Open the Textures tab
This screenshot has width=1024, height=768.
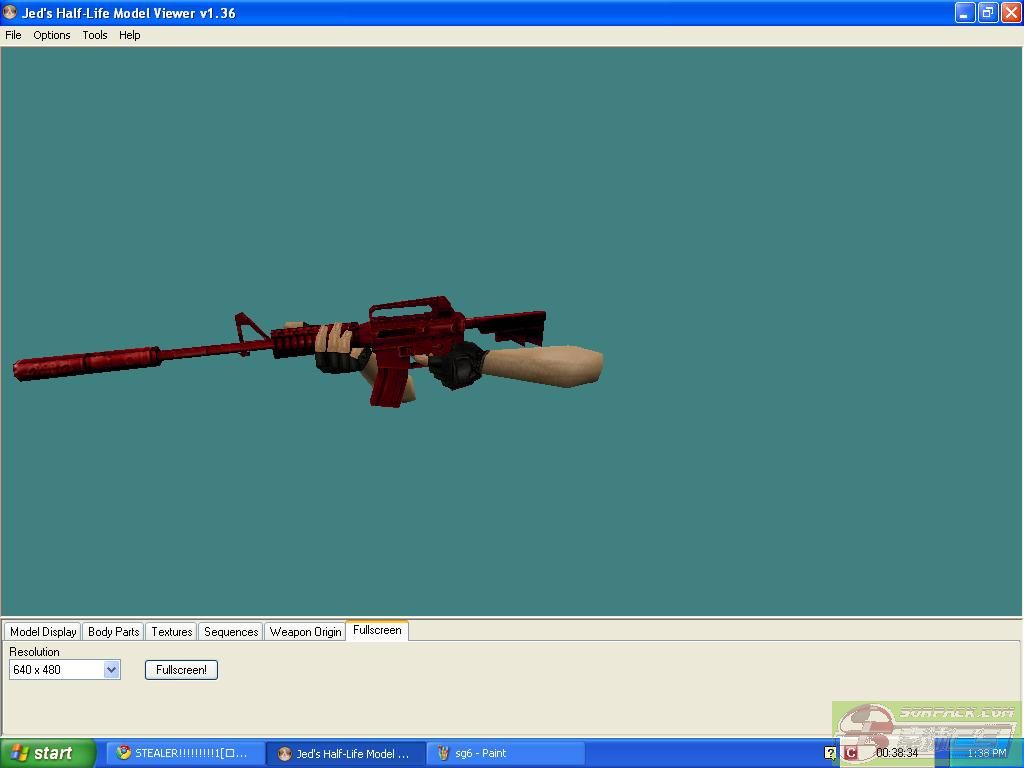pyautogui.click(x=171, y=632)
